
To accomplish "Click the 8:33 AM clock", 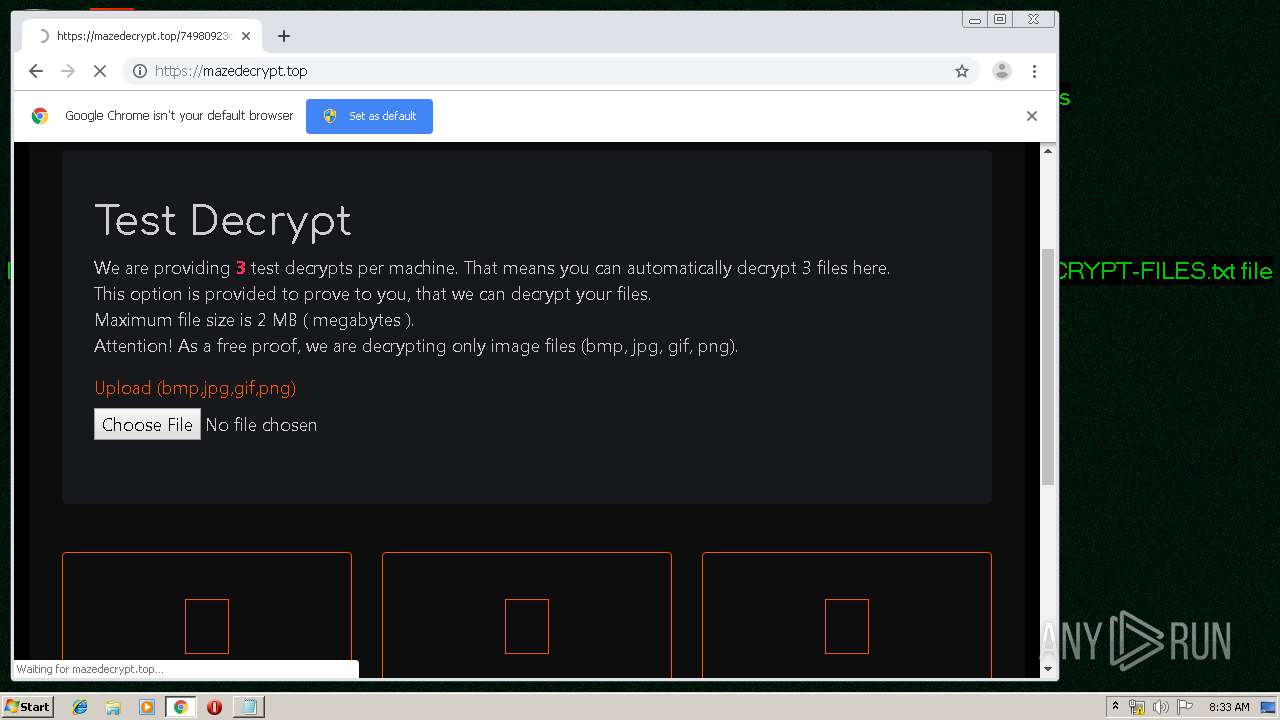I will tap(1229, 707).
